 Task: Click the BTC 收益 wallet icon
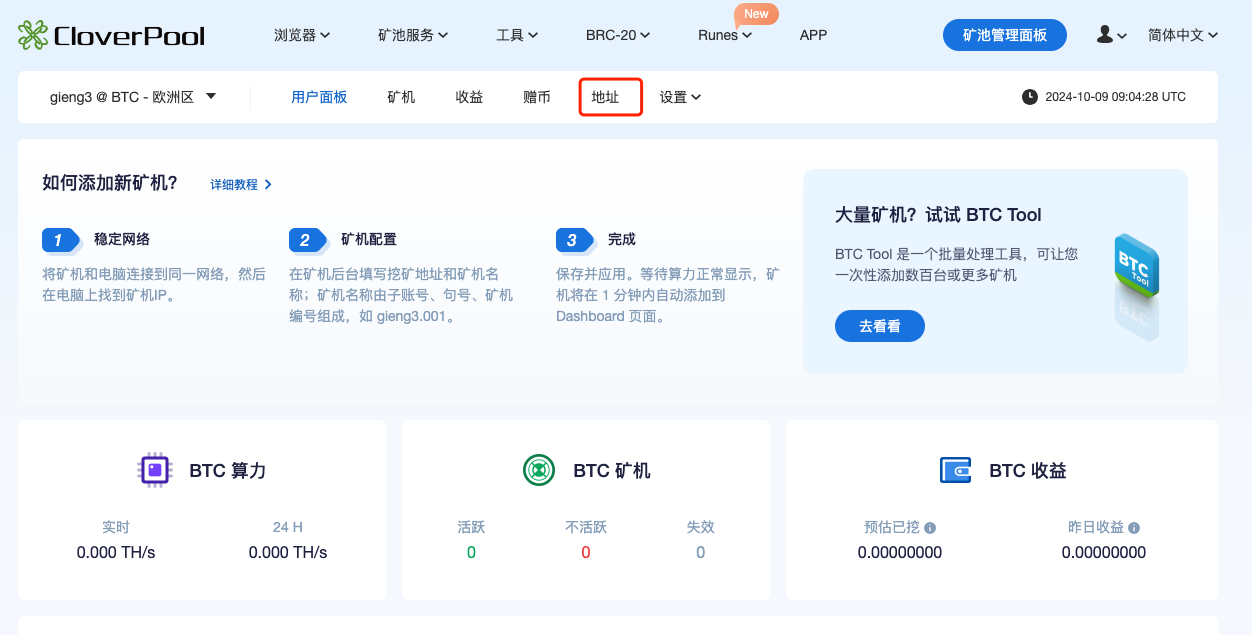click(956, 469)
